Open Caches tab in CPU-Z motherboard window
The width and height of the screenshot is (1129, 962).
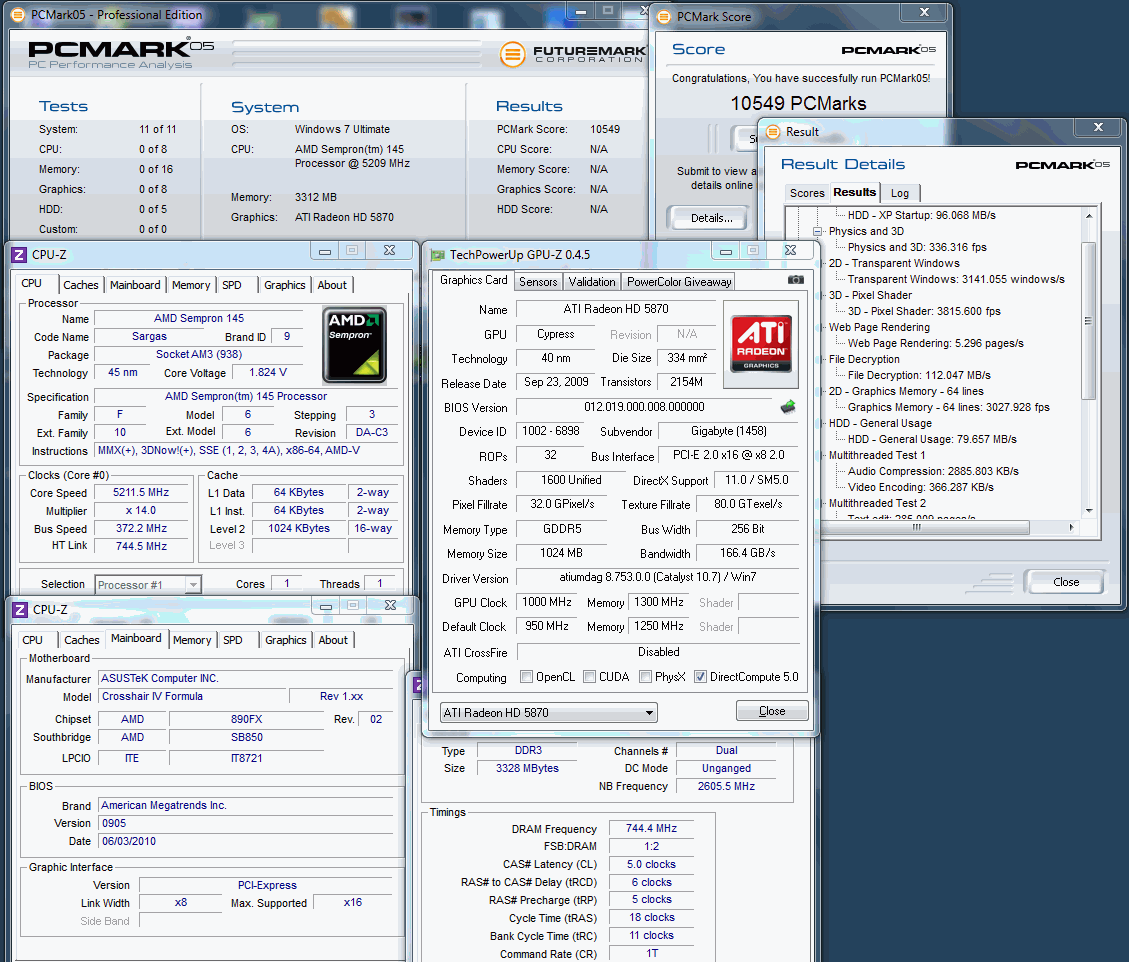pyautogui.click(x=81, y=640)
